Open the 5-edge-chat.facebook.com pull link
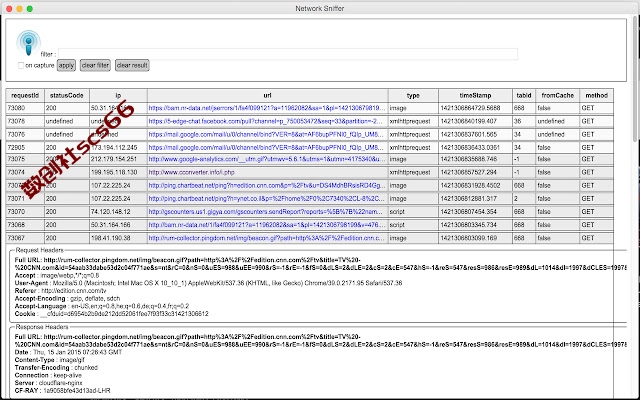640x400 pixels. click(266, 121)
